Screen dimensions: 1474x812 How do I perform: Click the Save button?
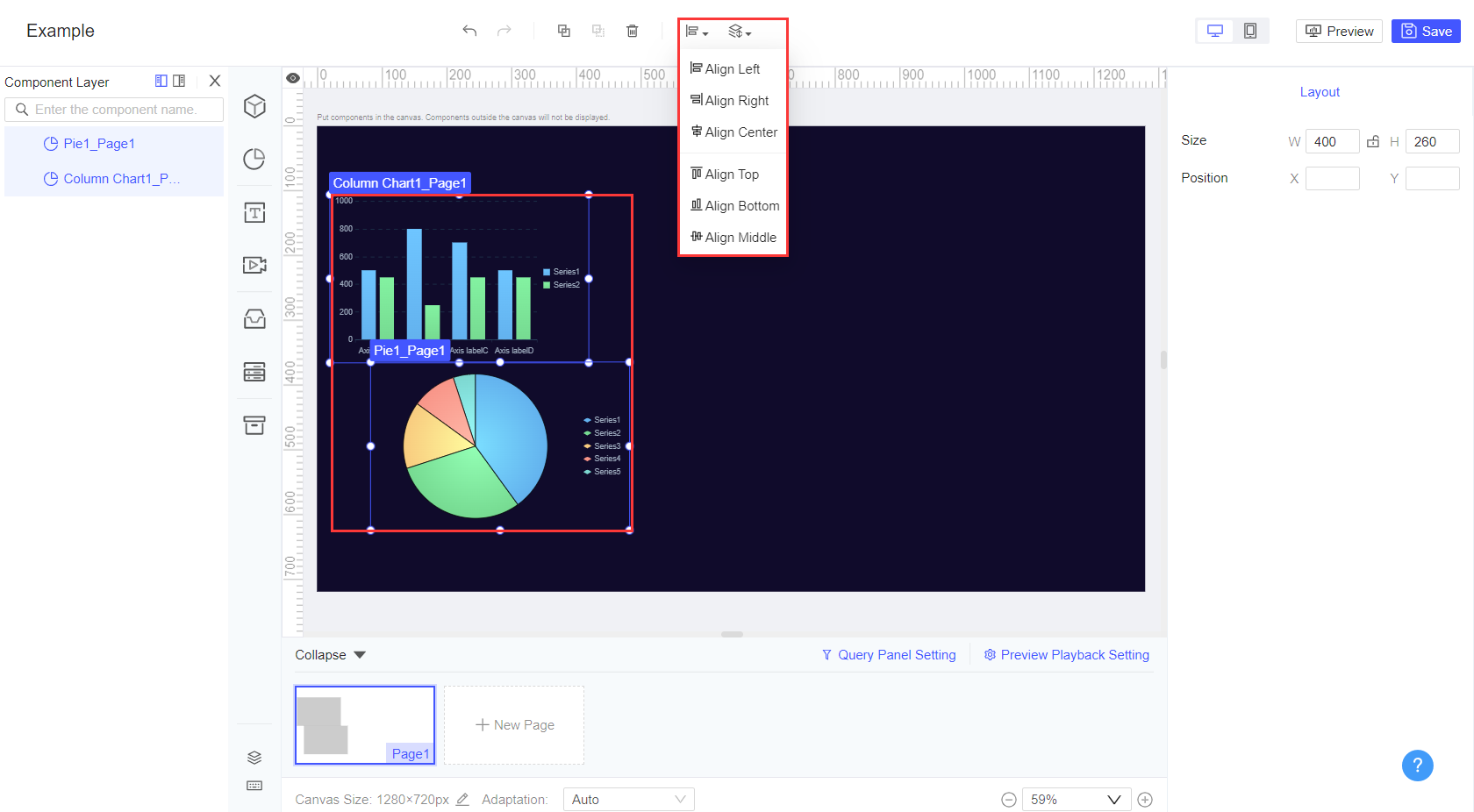[x=1426, y=30]
